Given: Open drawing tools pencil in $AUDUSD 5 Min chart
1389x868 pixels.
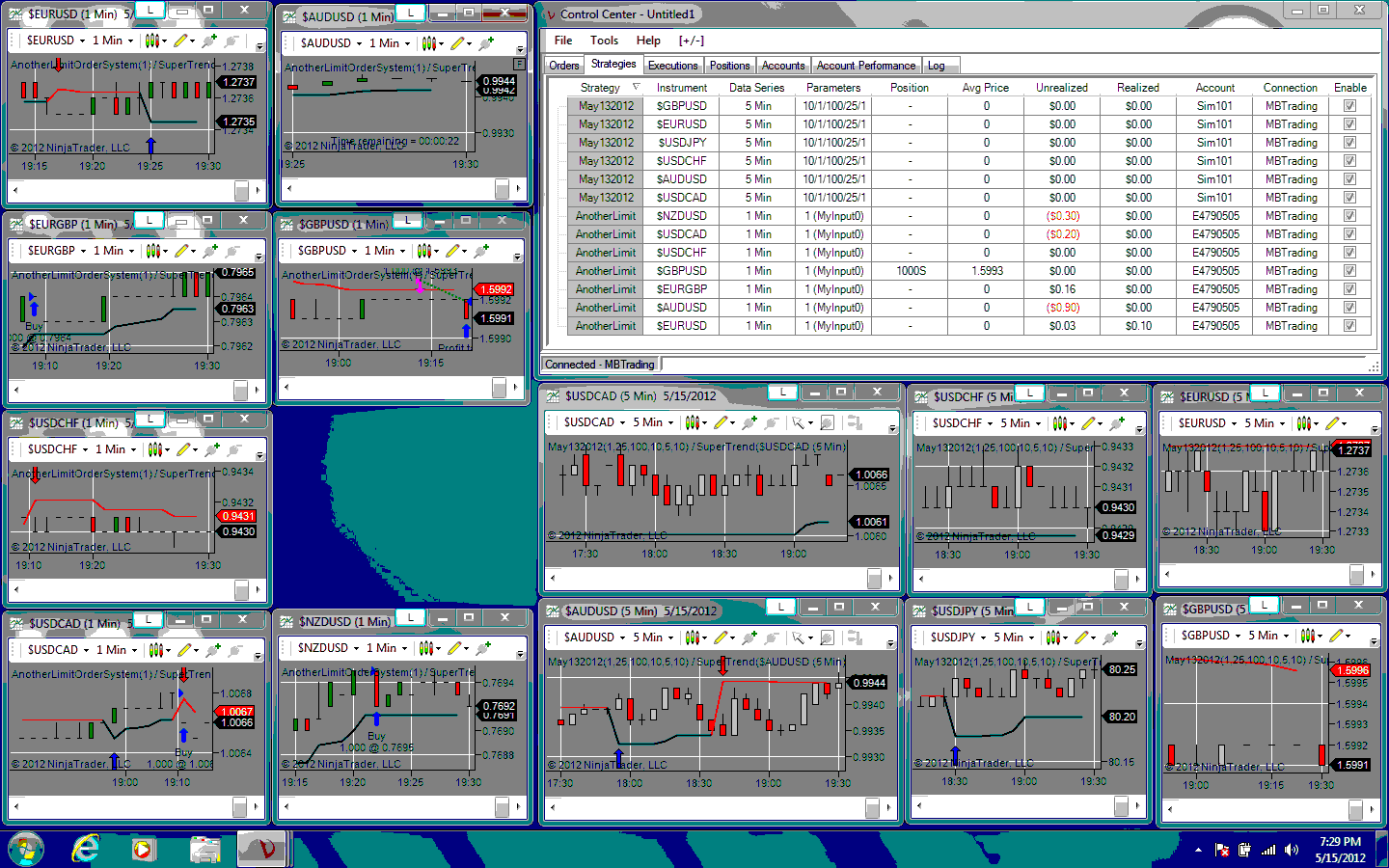Looking at the screenshot, I should pos(720,637).
